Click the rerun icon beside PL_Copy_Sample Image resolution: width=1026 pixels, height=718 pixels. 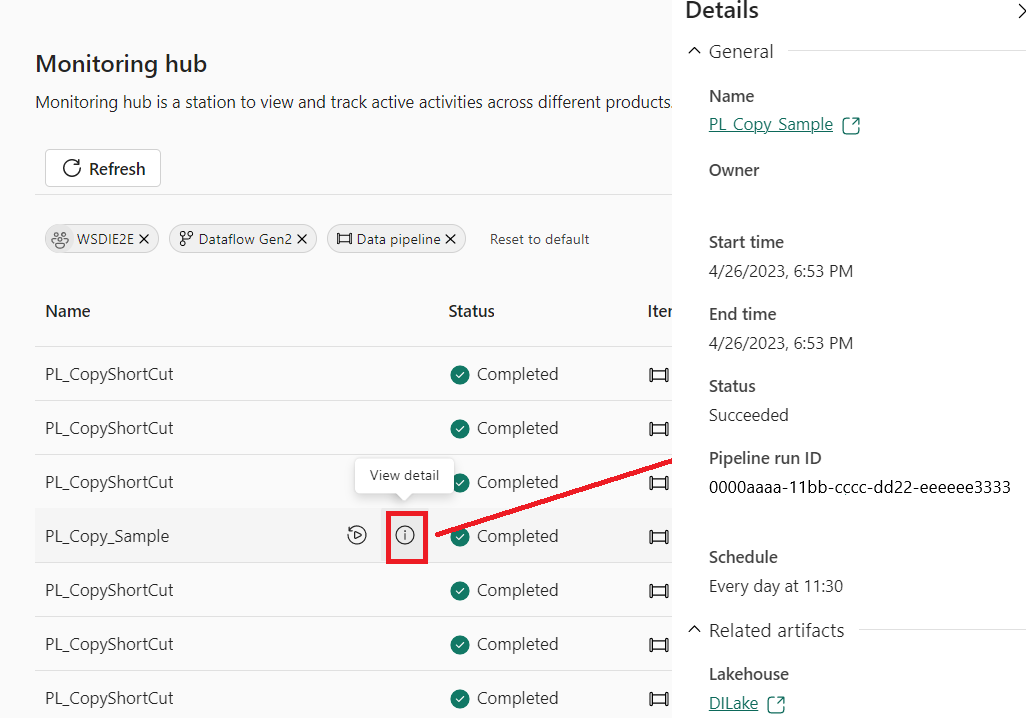point(357,535)
